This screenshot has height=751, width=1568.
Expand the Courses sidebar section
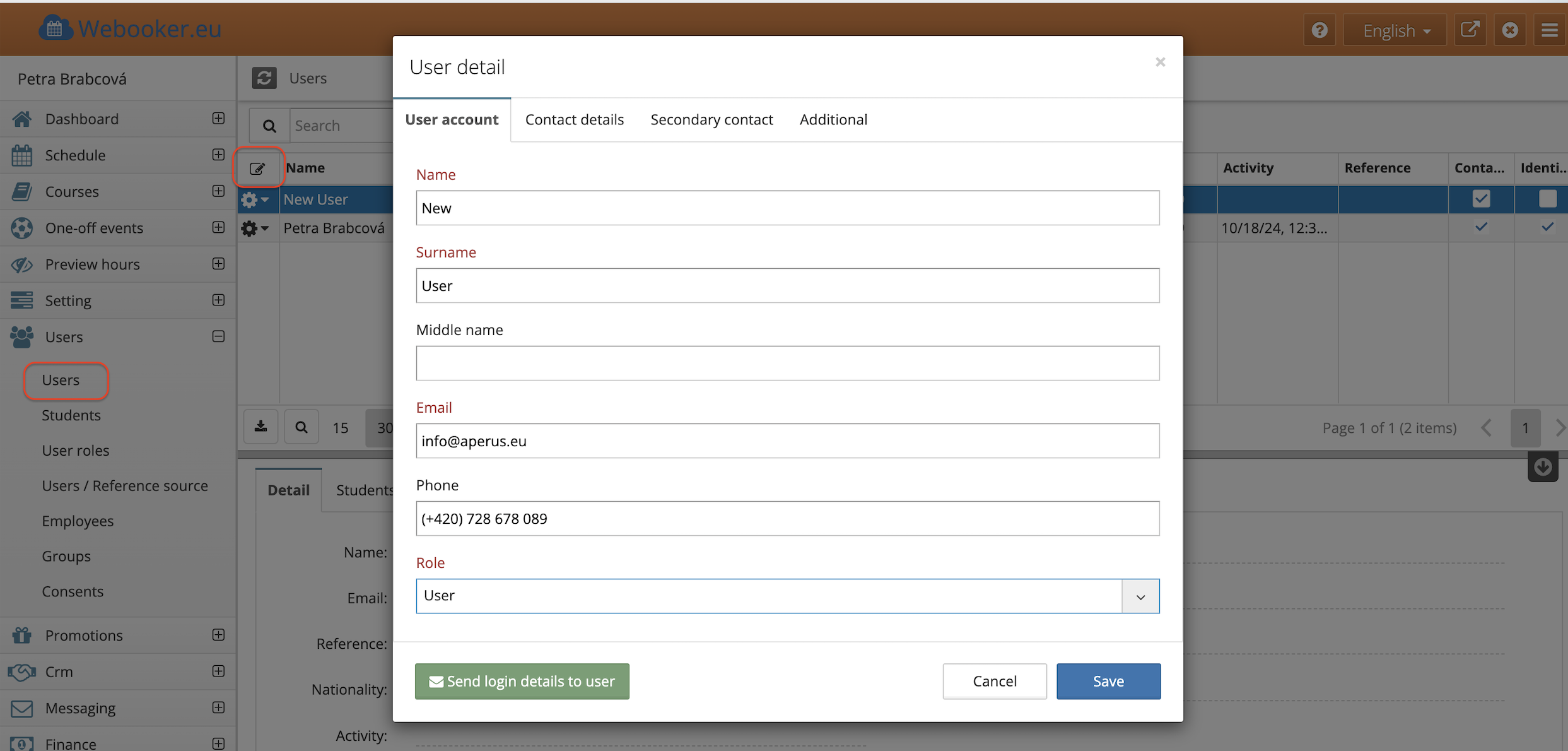[218, 191]
